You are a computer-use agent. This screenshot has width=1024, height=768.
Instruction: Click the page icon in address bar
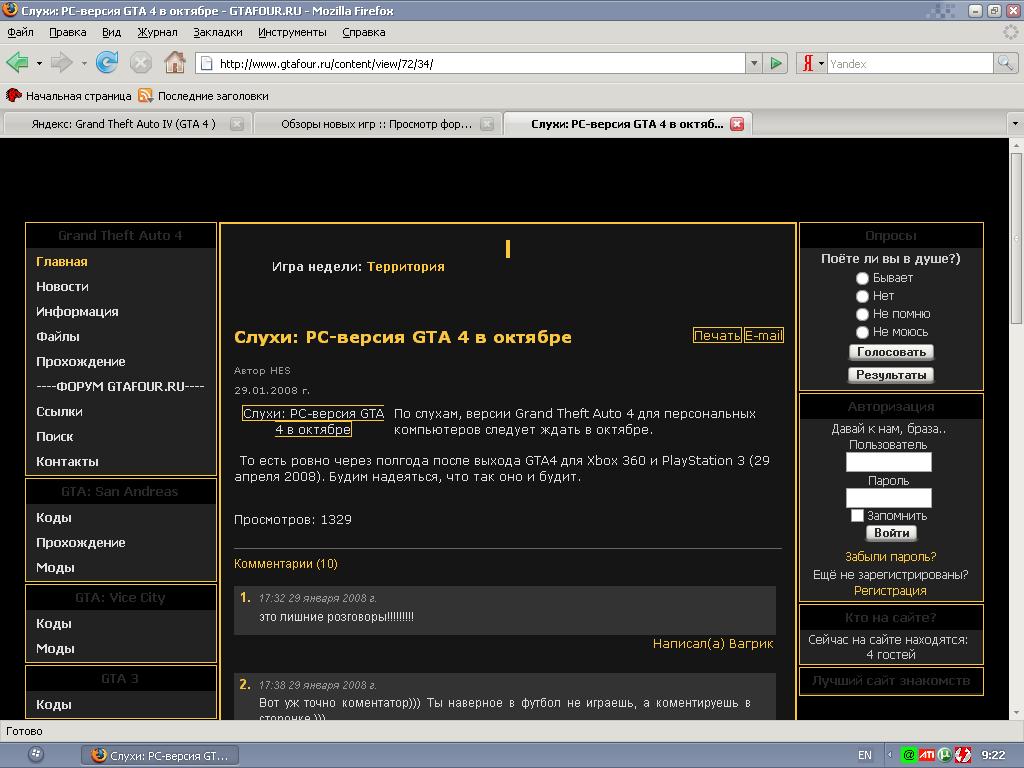206,63
